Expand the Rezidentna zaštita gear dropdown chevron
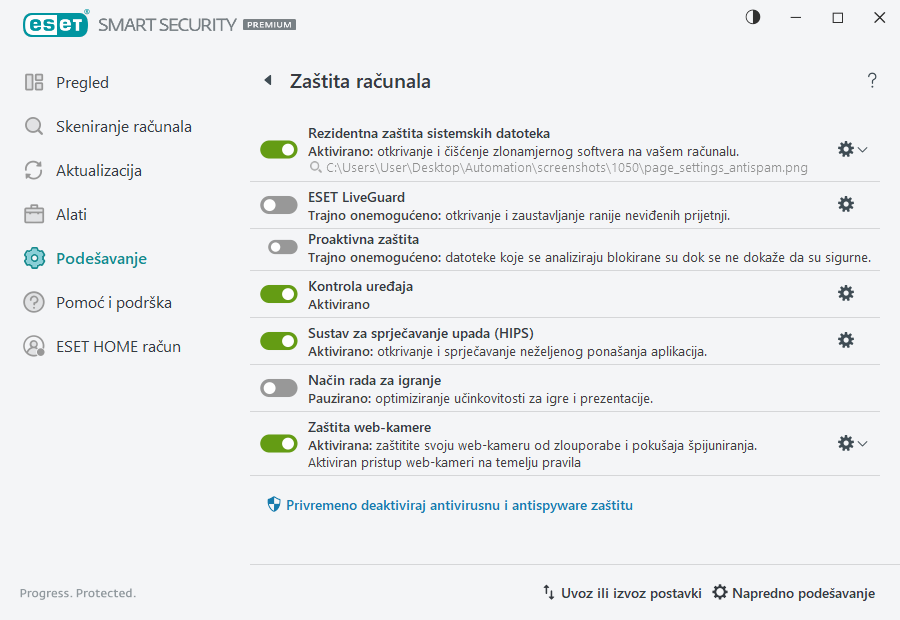The image size is (900, 620). (x=862, y=148)
